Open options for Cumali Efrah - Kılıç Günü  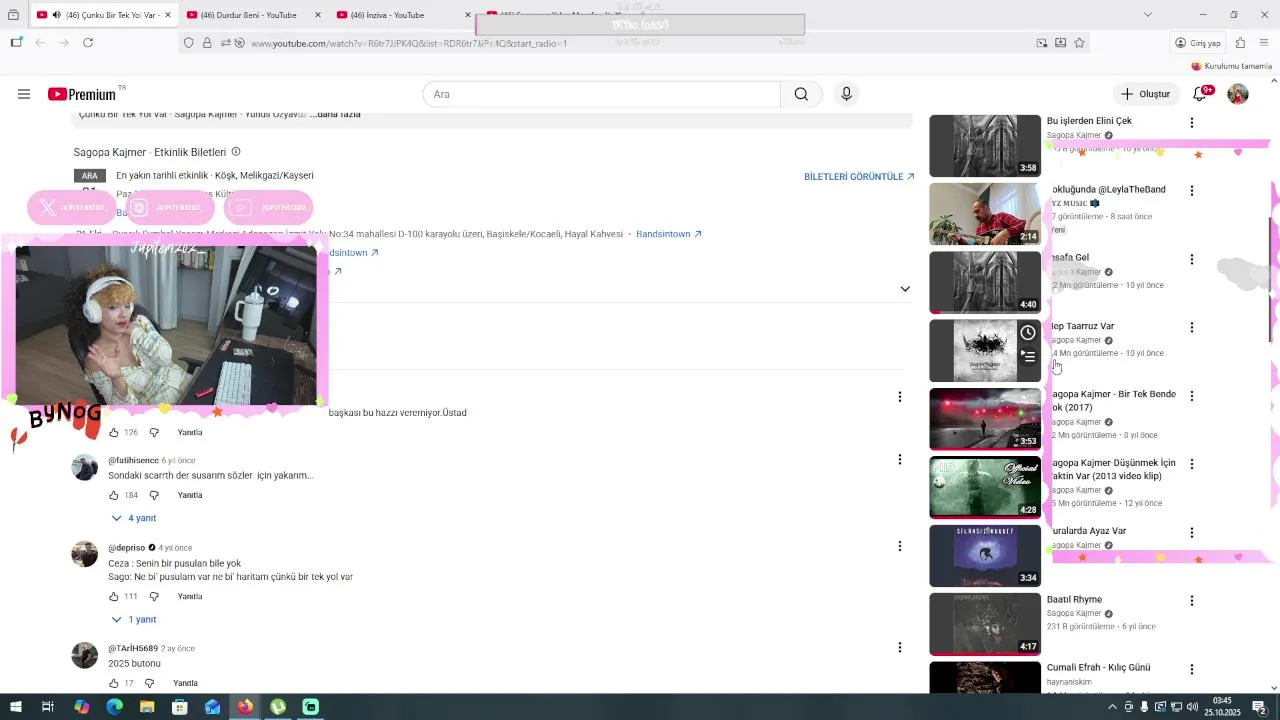[1191, 669]
